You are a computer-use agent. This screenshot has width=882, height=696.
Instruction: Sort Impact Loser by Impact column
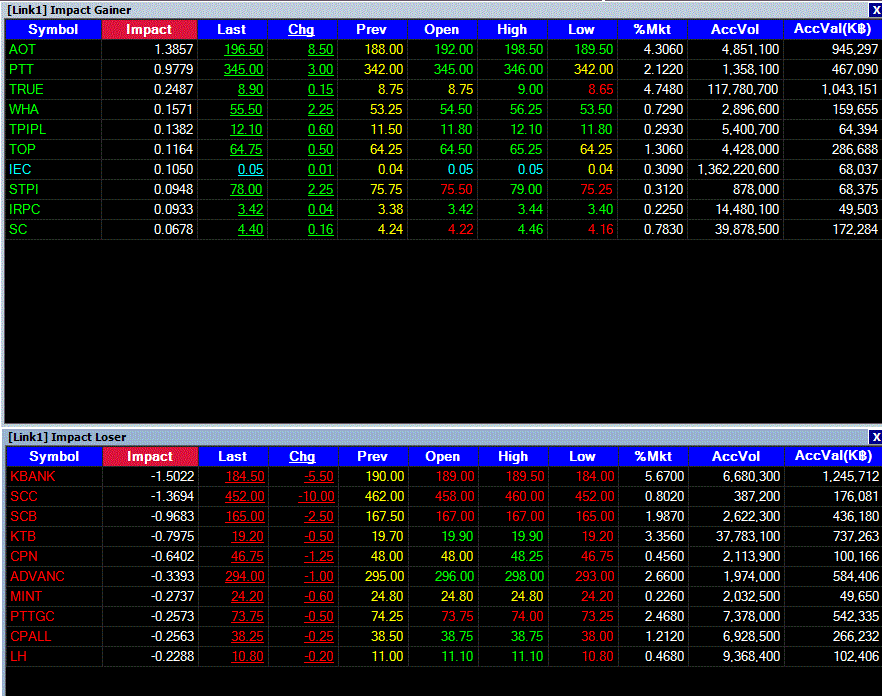point(150,456)
